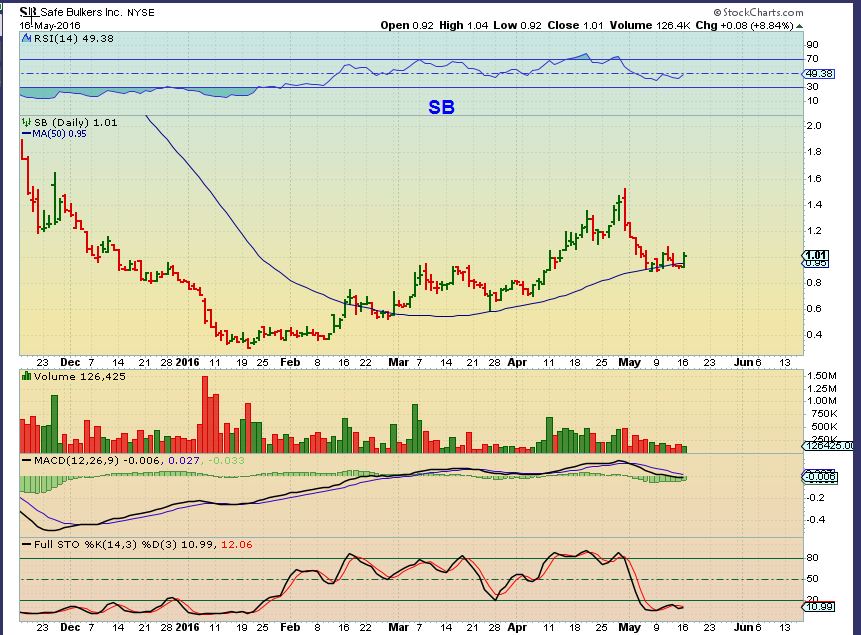Screen dimensions: 861x635
Task: Click the 50 stochastic axis label
Action: click(812, 579)
